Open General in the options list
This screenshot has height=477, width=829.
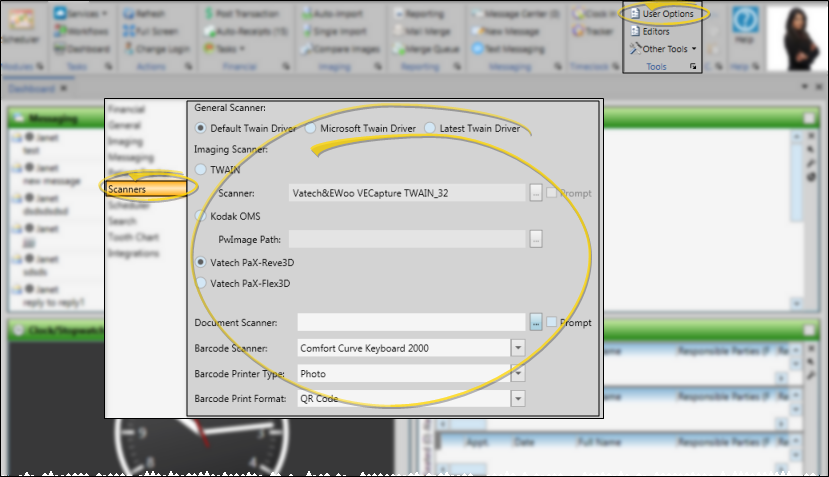point(124,125)
